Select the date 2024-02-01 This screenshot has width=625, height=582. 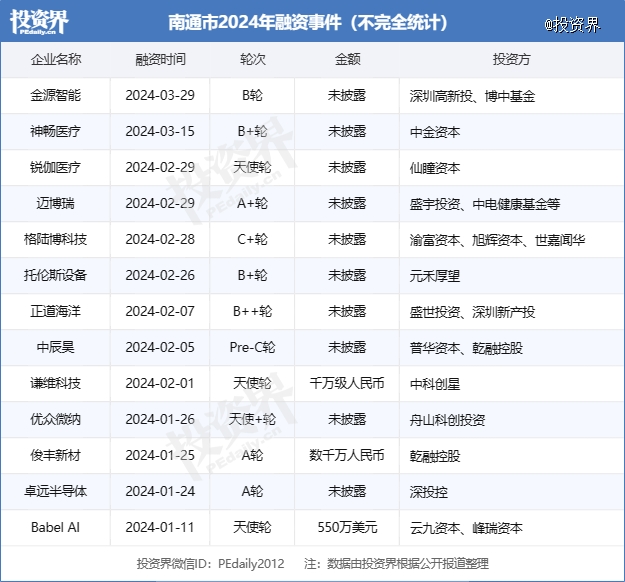coord(160,383)
